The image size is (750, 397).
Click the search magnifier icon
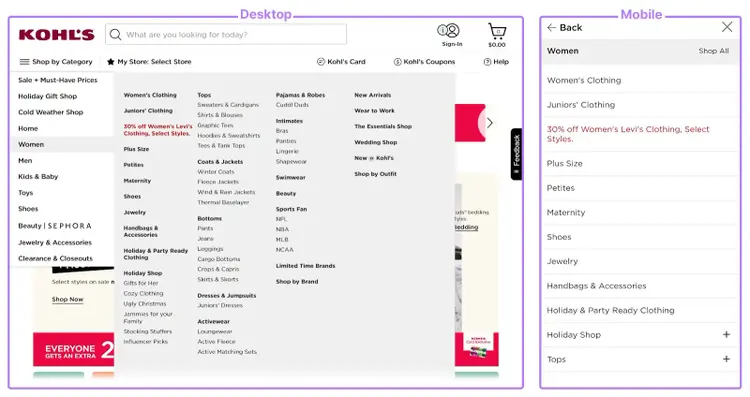[x=115, y=34]
